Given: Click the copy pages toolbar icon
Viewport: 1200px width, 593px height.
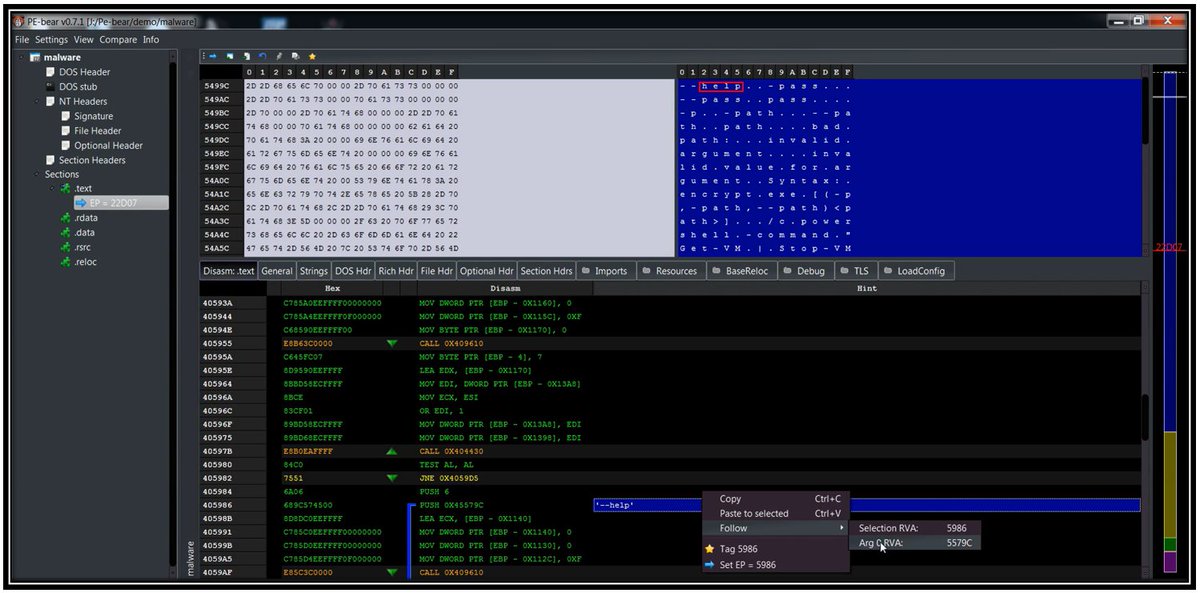Looking at the screenshot, I should [x=295, y=57].
